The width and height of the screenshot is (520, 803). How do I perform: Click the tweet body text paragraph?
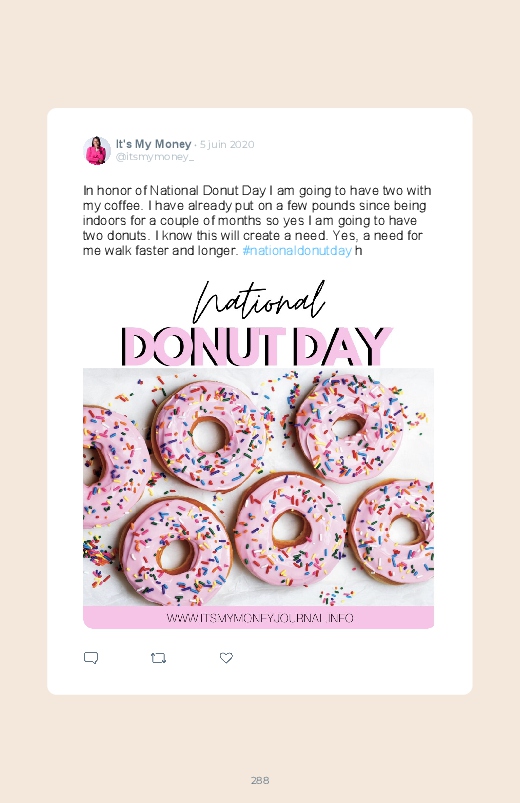(x=257, y=221)
